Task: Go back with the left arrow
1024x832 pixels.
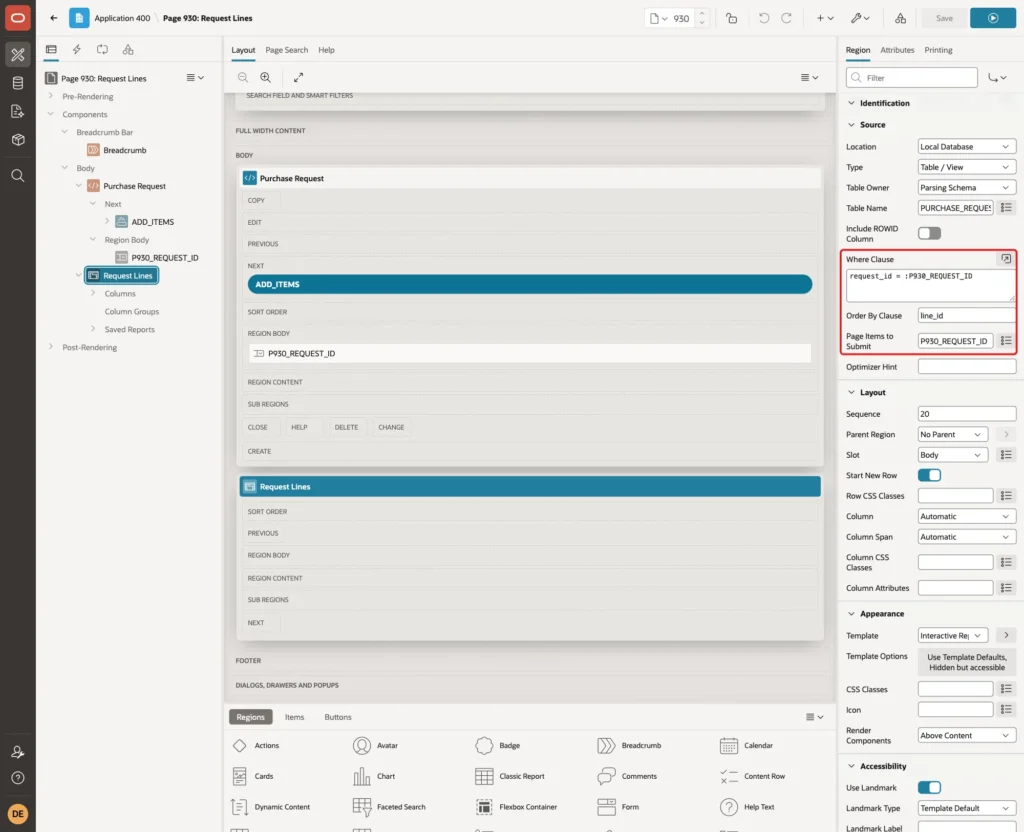Action: pos(54,18)
